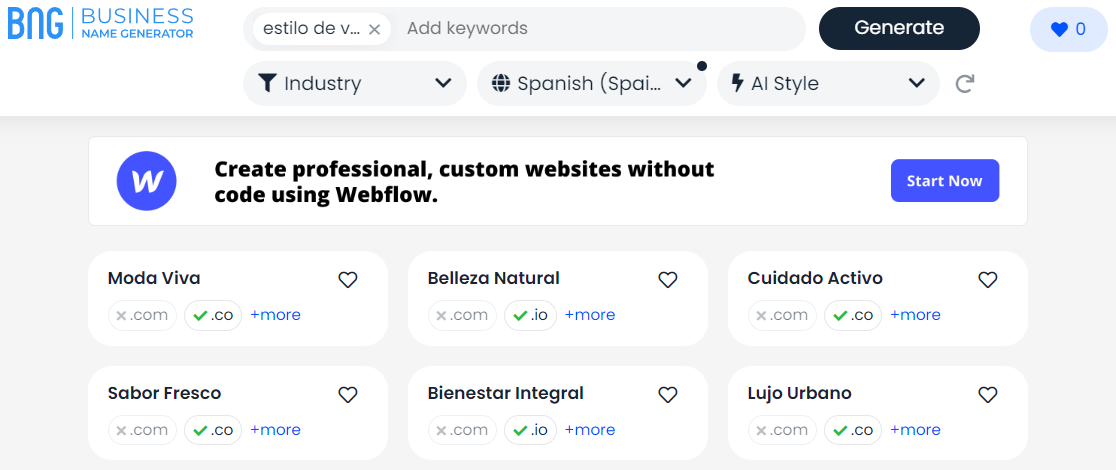Click the Webflow logo icon

point(147,181)
